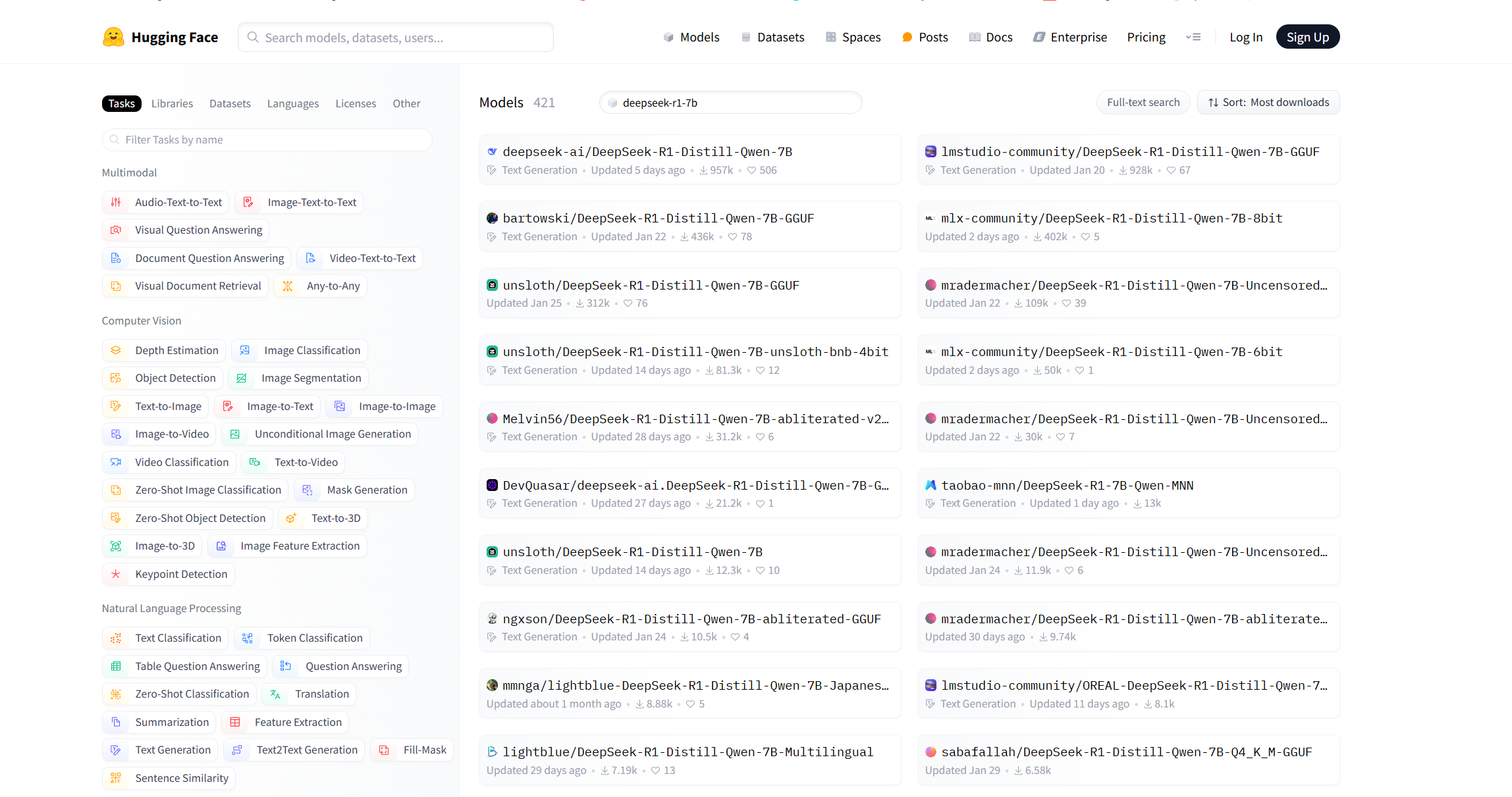Focus the main search models input
Image resolution: width=1512 pixels, height=797 pixels.
pyautogui.click(x=396, y=37)
